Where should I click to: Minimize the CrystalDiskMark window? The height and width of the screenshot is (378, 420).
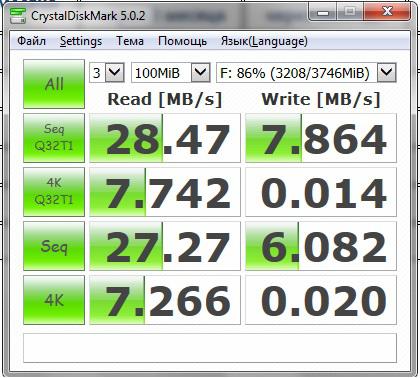pos(323,12)
